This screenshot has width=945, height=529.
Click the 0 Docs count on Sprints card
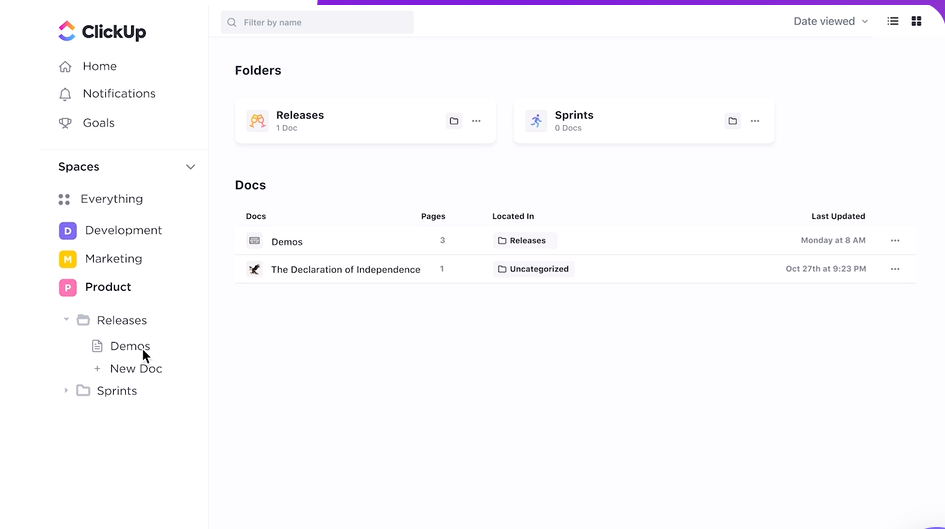568,128
